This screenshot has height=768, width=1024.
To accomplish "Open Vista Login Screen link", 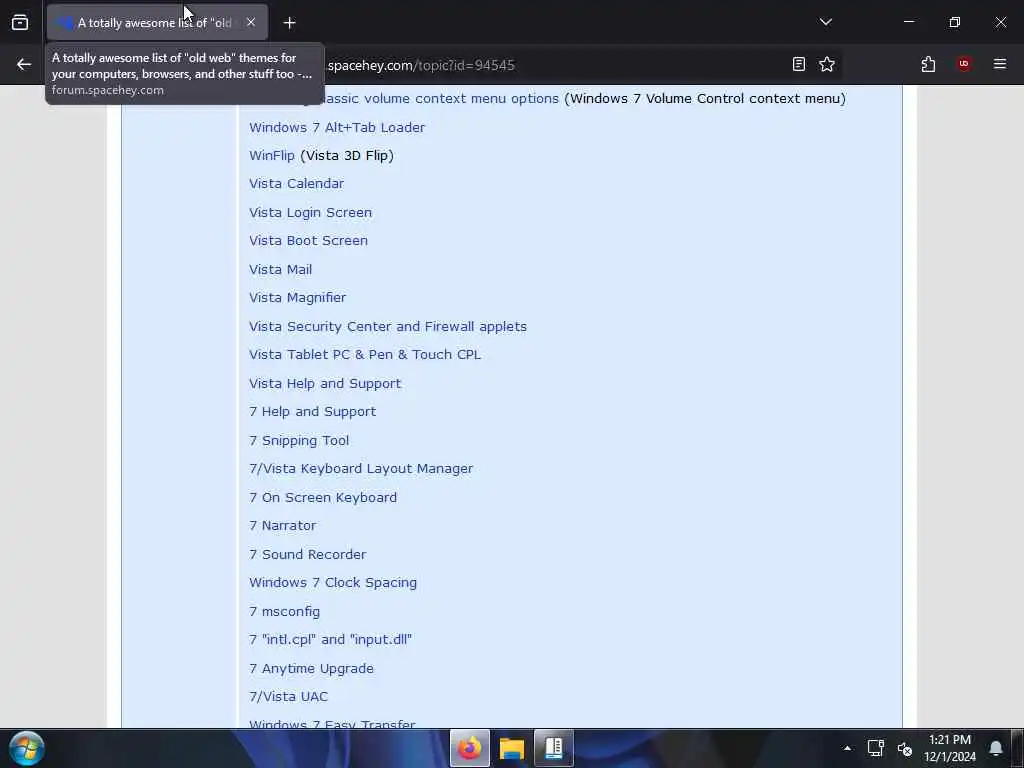I will click(x=310, y=212).
